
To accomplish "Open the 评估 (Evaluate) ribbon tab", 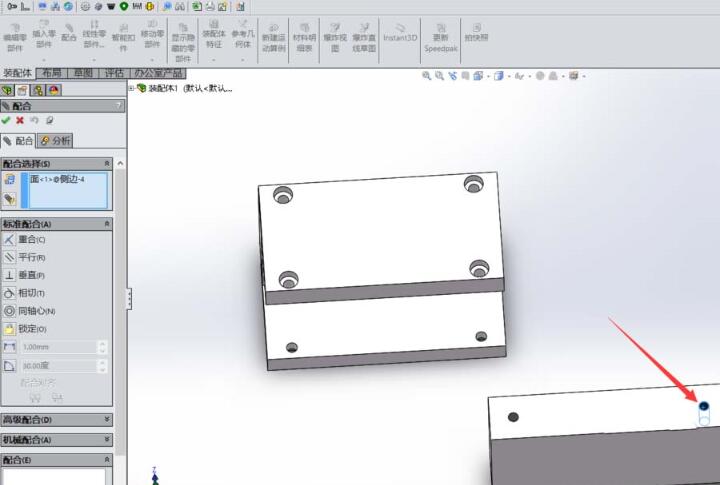I will 114,73.
